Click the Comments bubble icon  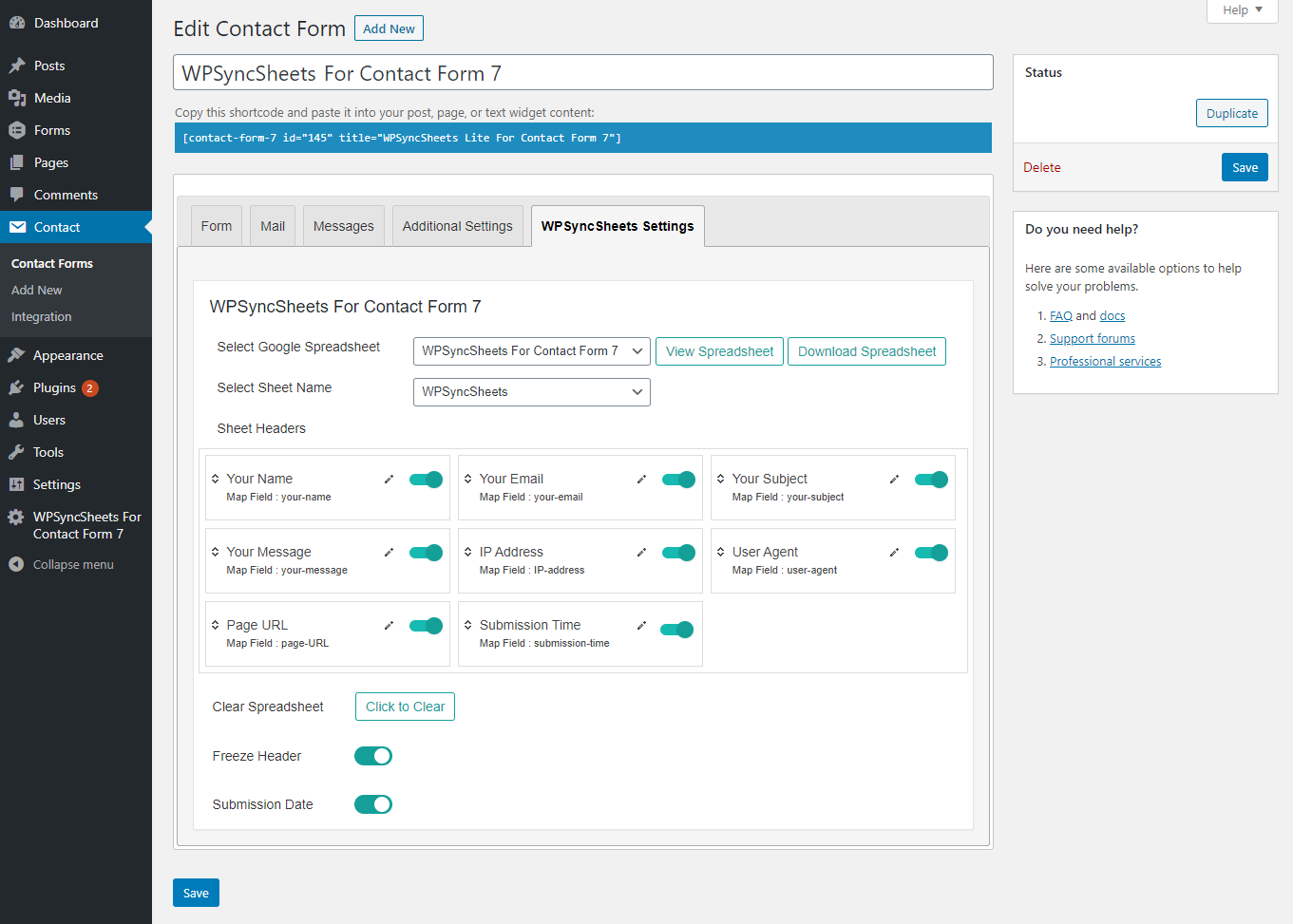coord(17,195)
